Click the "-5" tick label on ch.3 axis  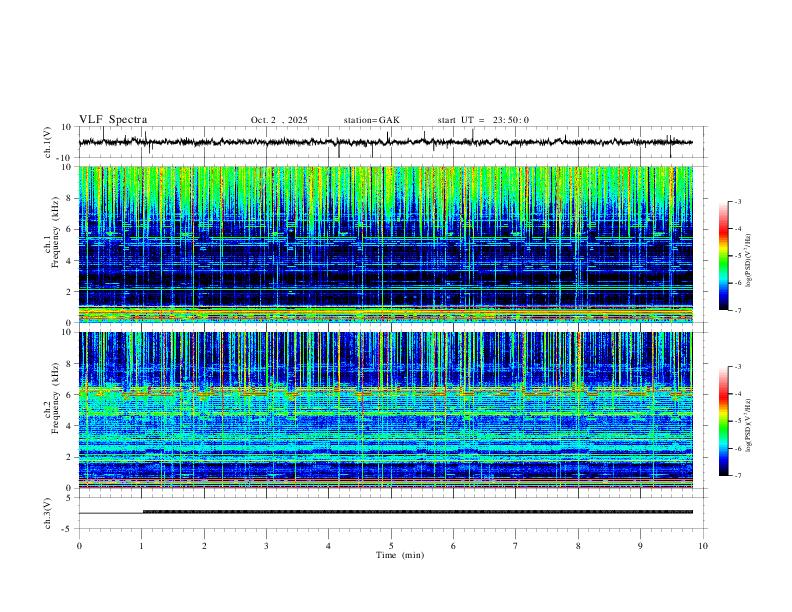coord(67,529)
